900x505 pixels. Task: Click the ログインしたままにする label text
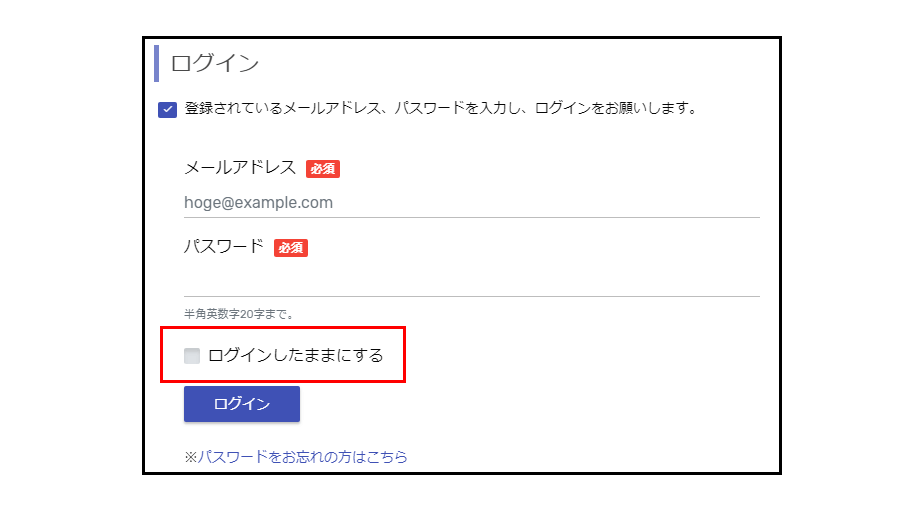click(x=295, y=355)
